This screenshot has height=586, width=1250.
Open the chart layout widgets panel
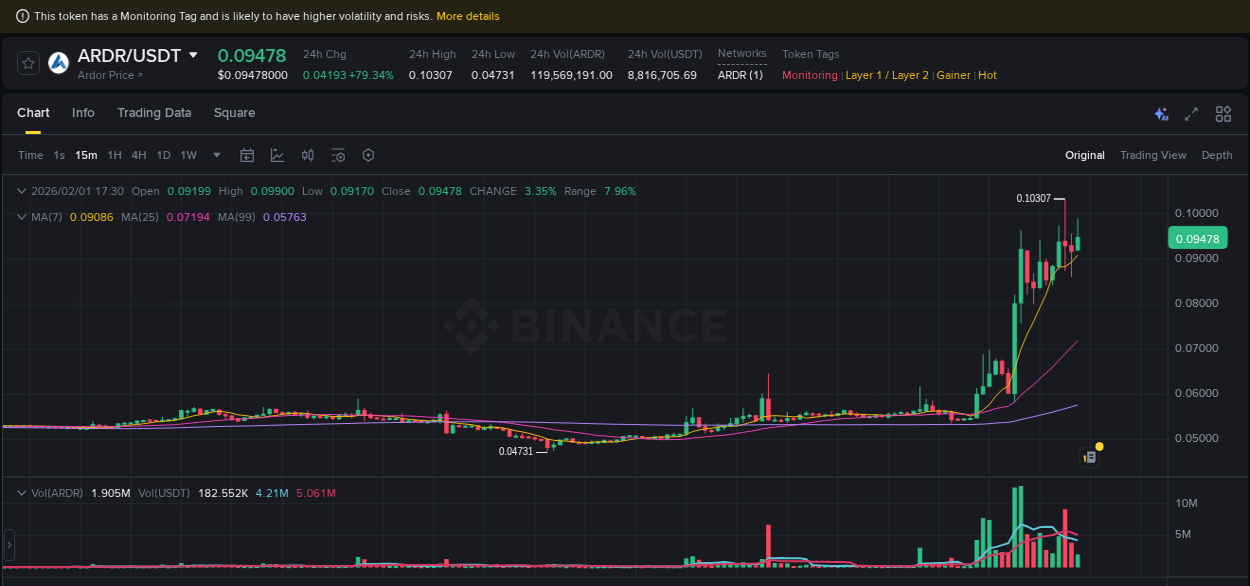click(x=1223, y=114)
